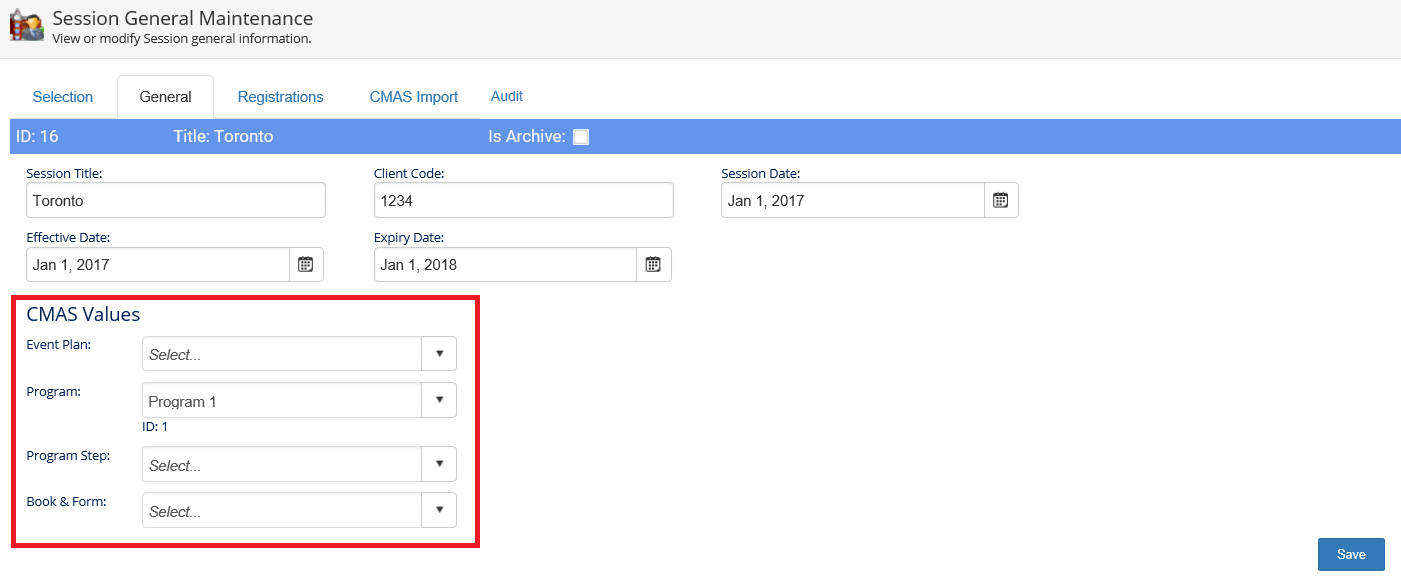
Task: Open the Session Date calendar picker
Action: pos(1000,200)
